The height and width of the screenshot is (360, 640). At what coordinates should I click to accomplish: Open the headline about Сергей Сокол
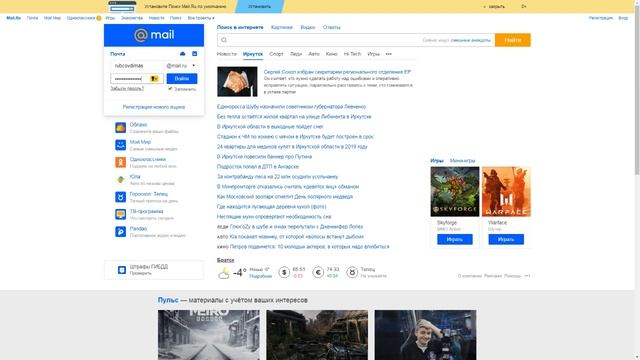337,72
